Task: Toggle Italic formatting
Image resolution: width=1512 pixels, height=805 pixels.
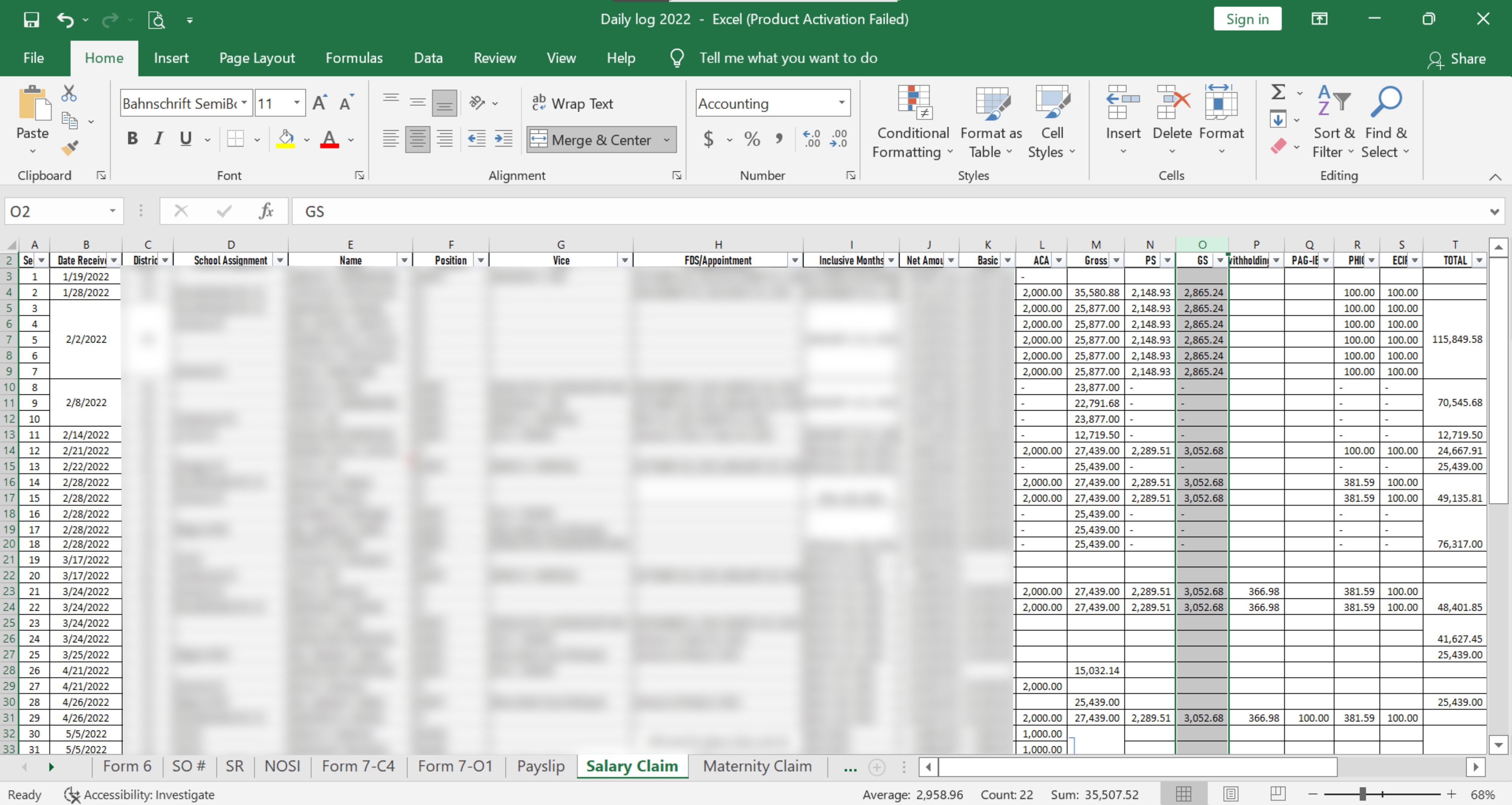Action: click(x=158, y=139)
